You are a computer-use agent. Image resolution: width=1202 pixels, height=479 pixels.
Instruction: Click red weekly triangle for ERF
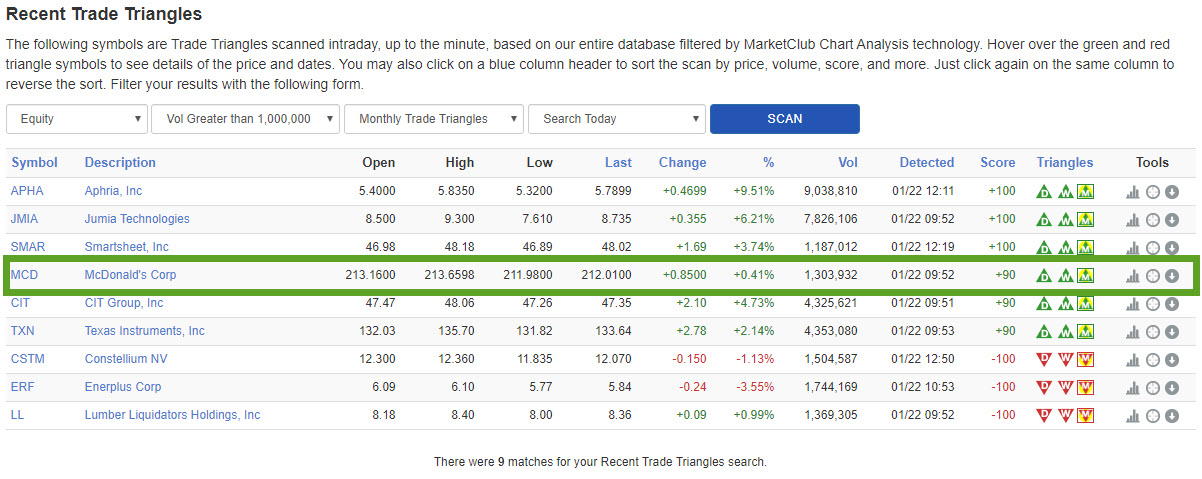click(x=1065, y=387)
